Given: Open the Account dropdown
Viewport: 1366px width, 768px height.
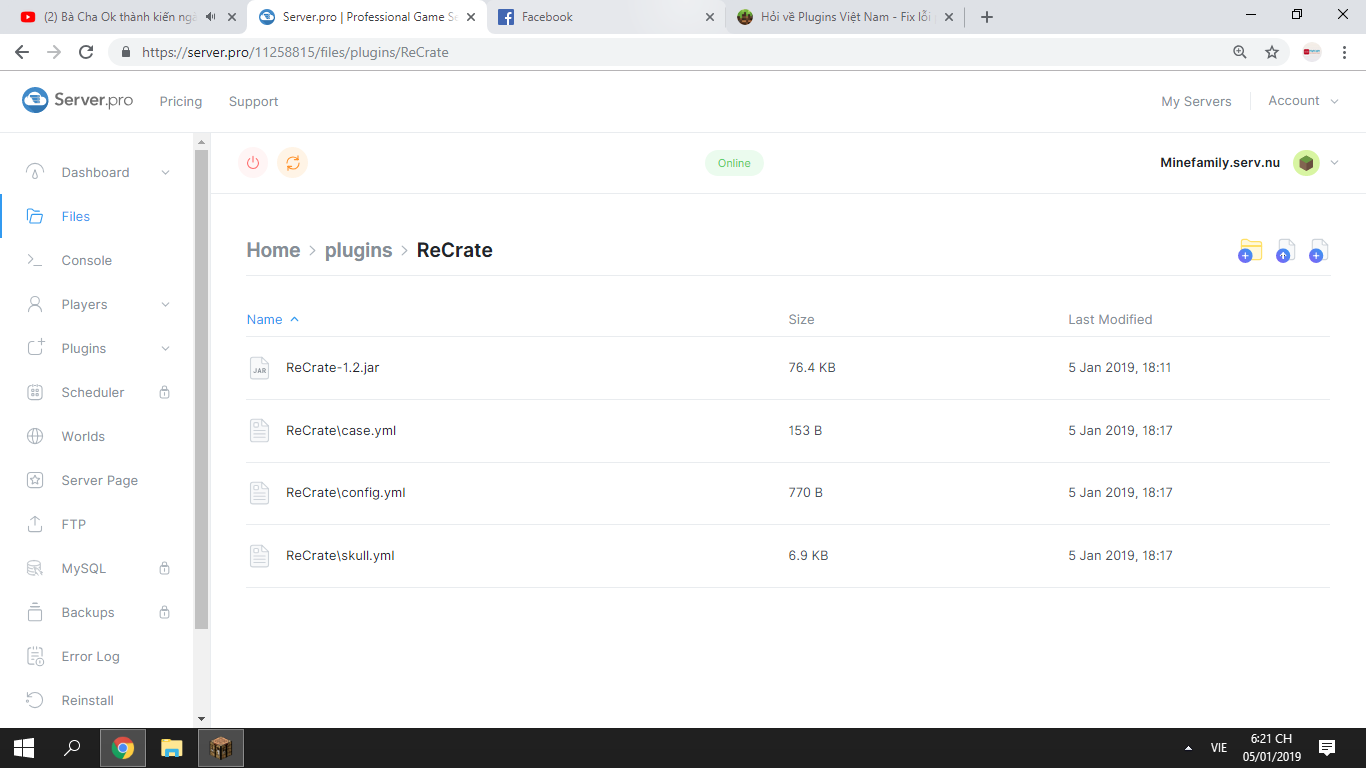Looking at the screenshot, I should 1303,101.
